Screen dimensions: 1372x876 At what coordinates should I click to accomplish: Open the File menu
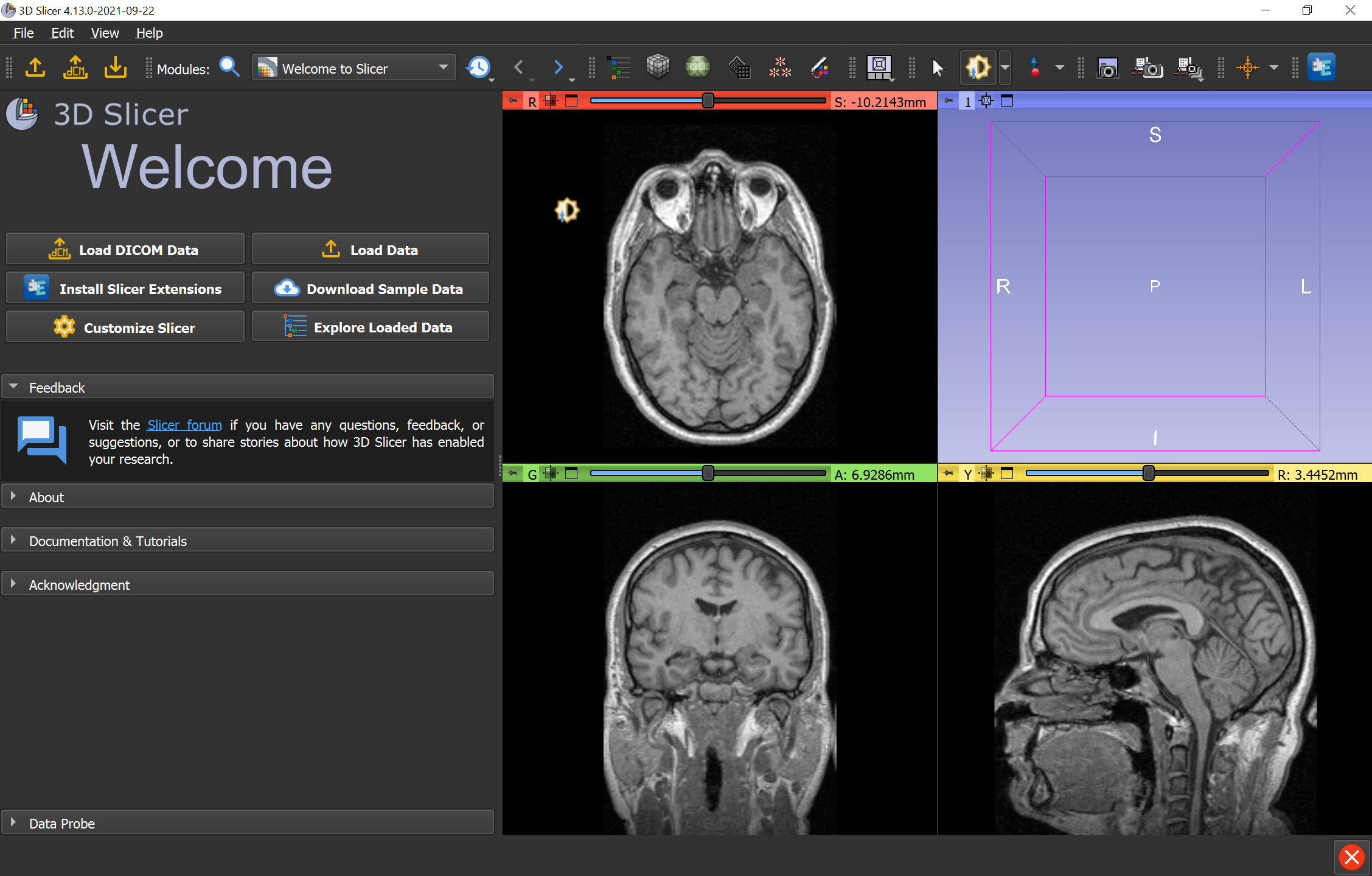pos(23,33)
